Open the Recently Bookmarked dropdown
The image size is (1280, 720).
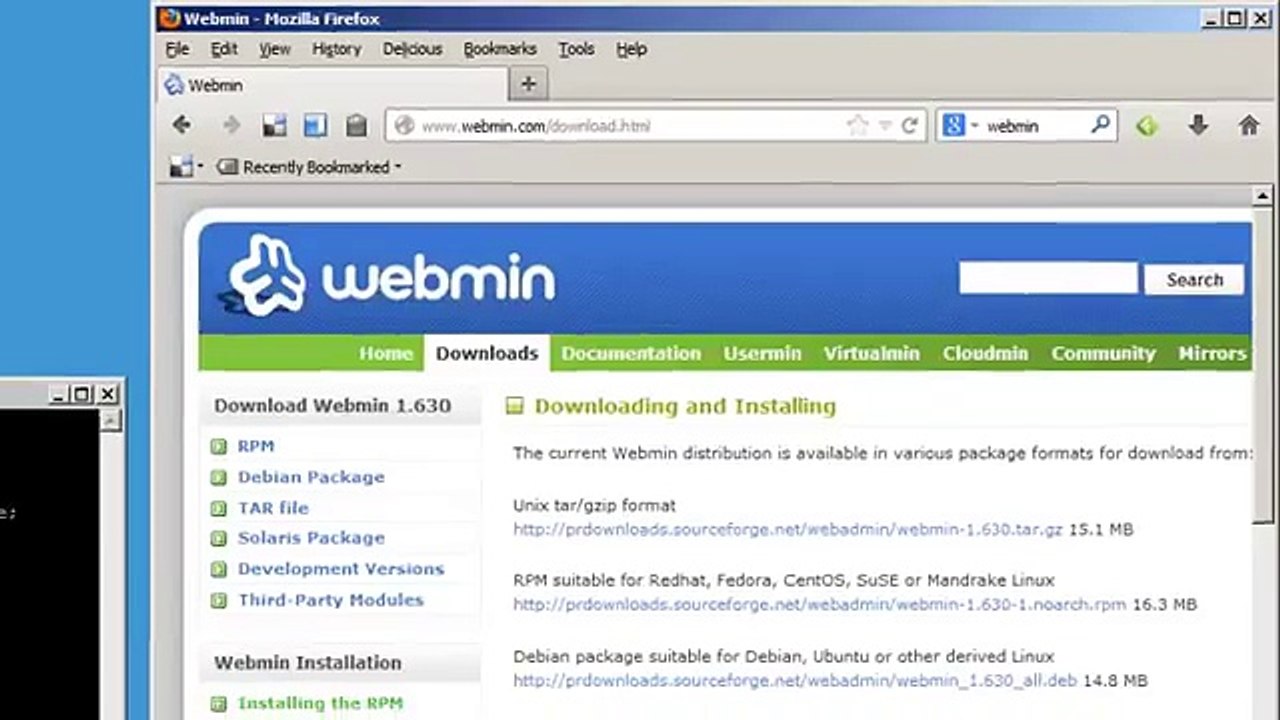coord(308,167)
